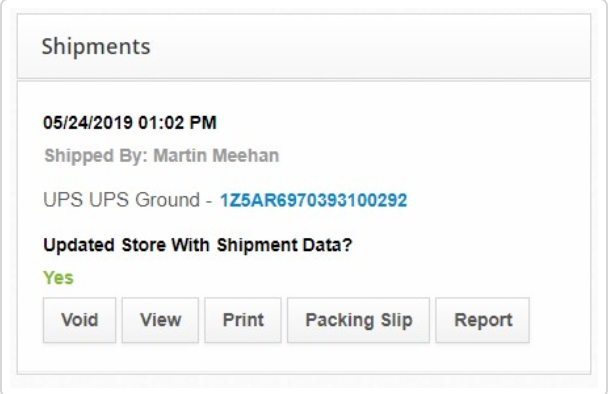
Task: Click the word Ground in service name
Action: [x=168, y=200]
